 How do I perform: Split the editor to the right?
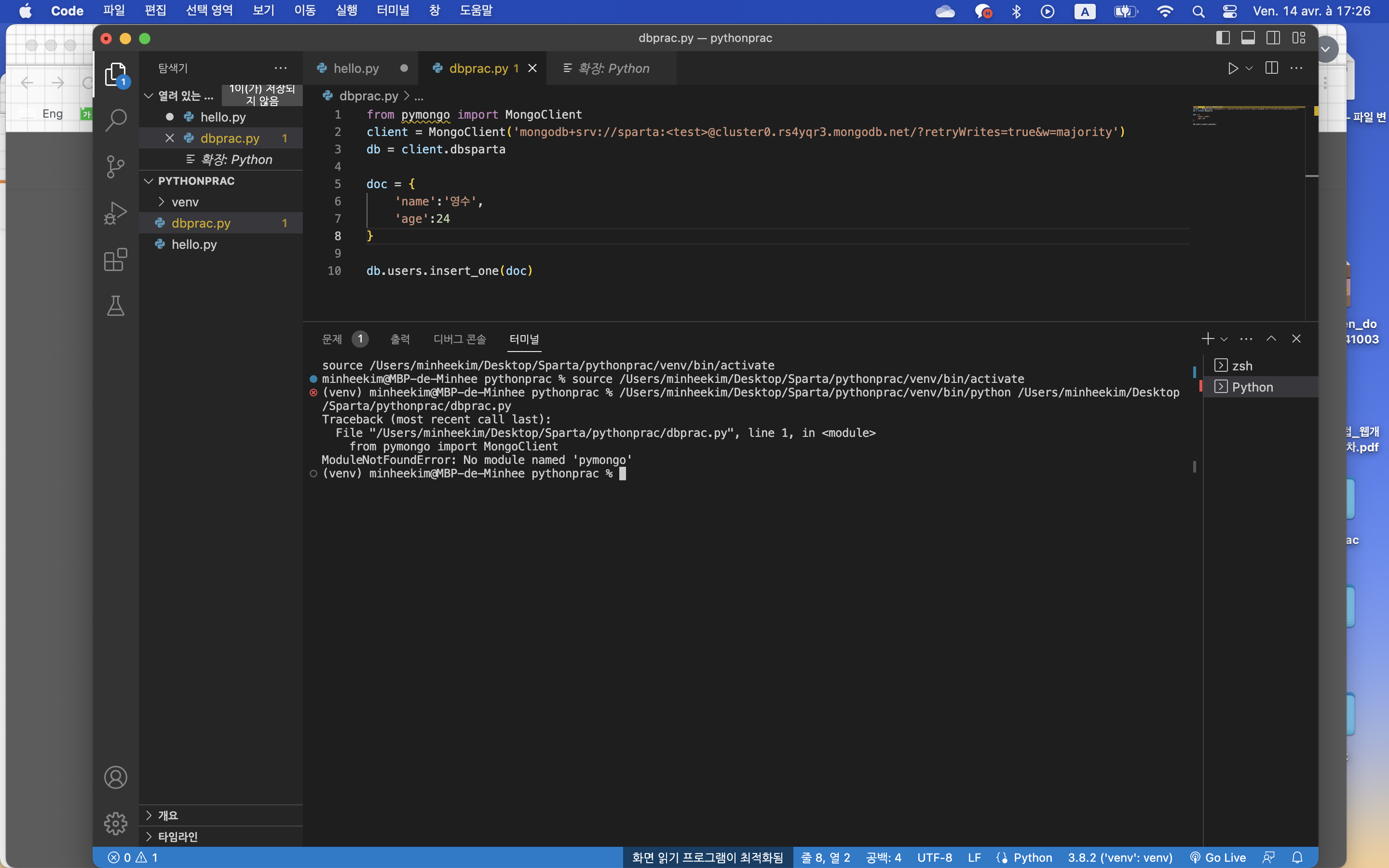(1272, 68)
